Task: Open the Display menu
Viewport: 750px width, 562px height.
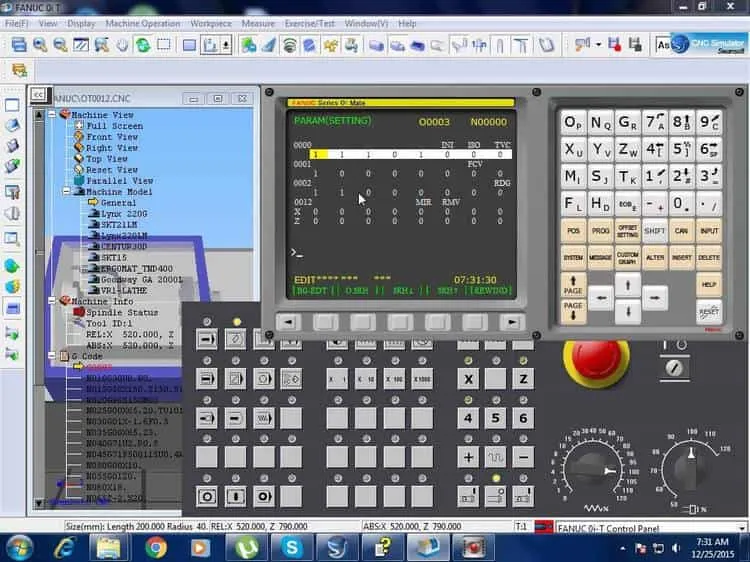Action: tap(81, 23)
